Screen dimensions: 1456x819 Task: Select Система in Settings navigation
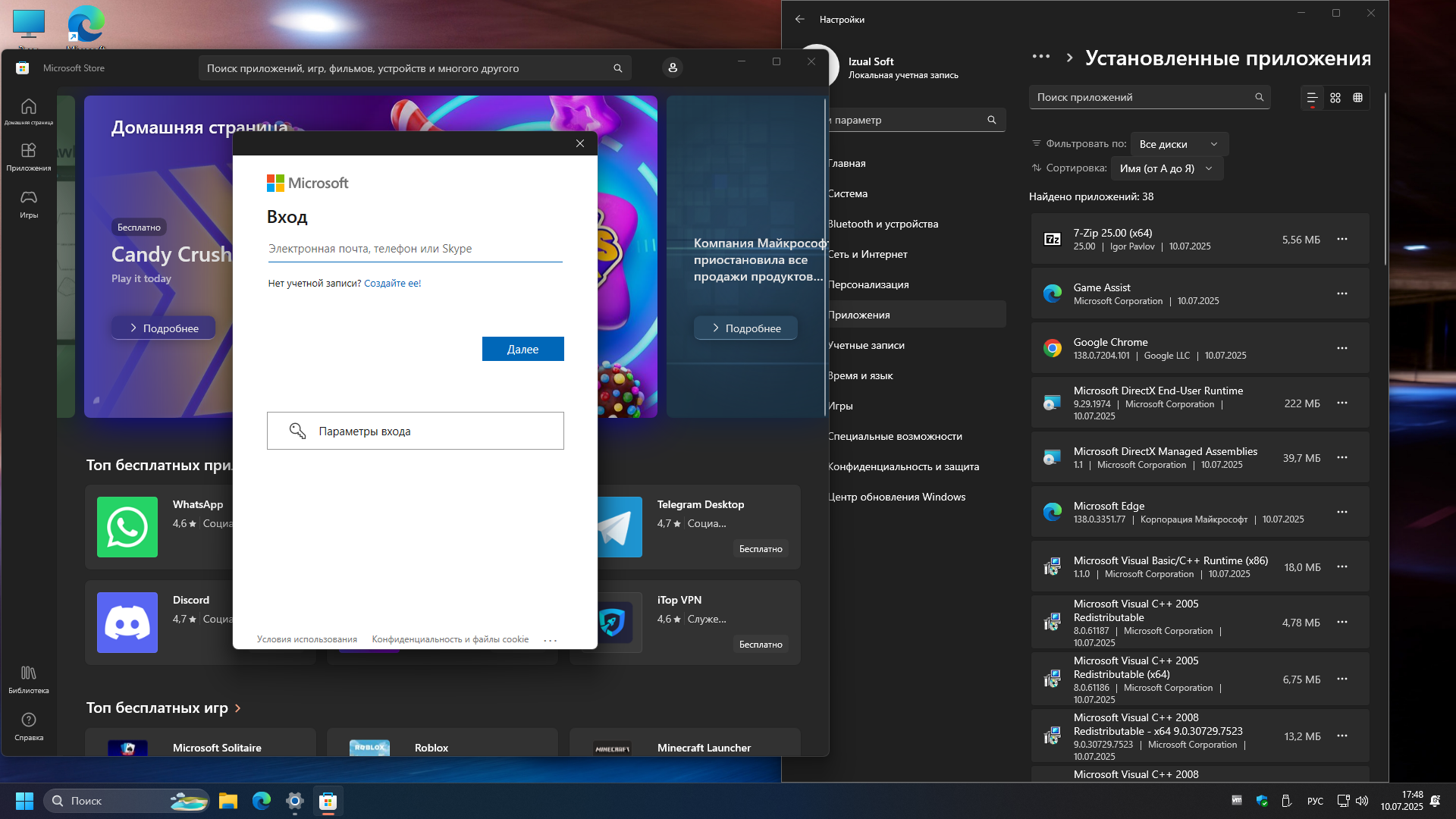[916, 193]
